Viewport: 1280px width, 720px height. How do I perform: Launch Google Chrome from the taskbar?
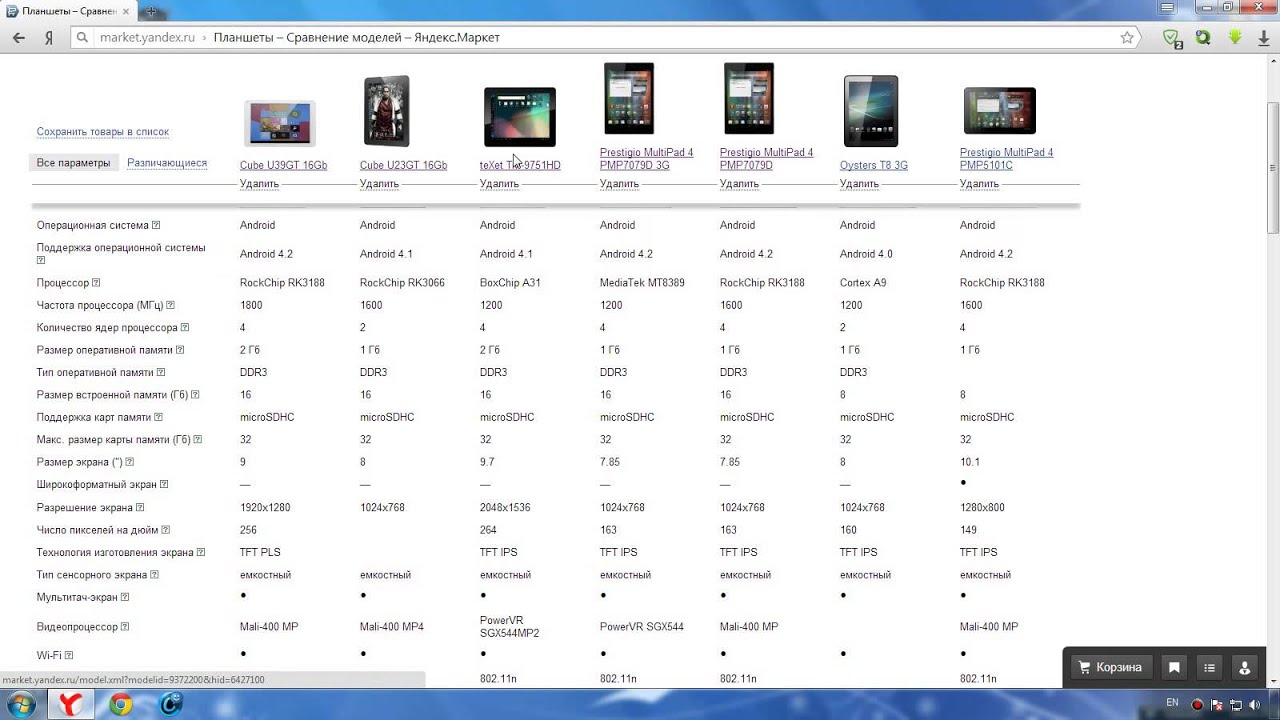(x=121, y=705)
